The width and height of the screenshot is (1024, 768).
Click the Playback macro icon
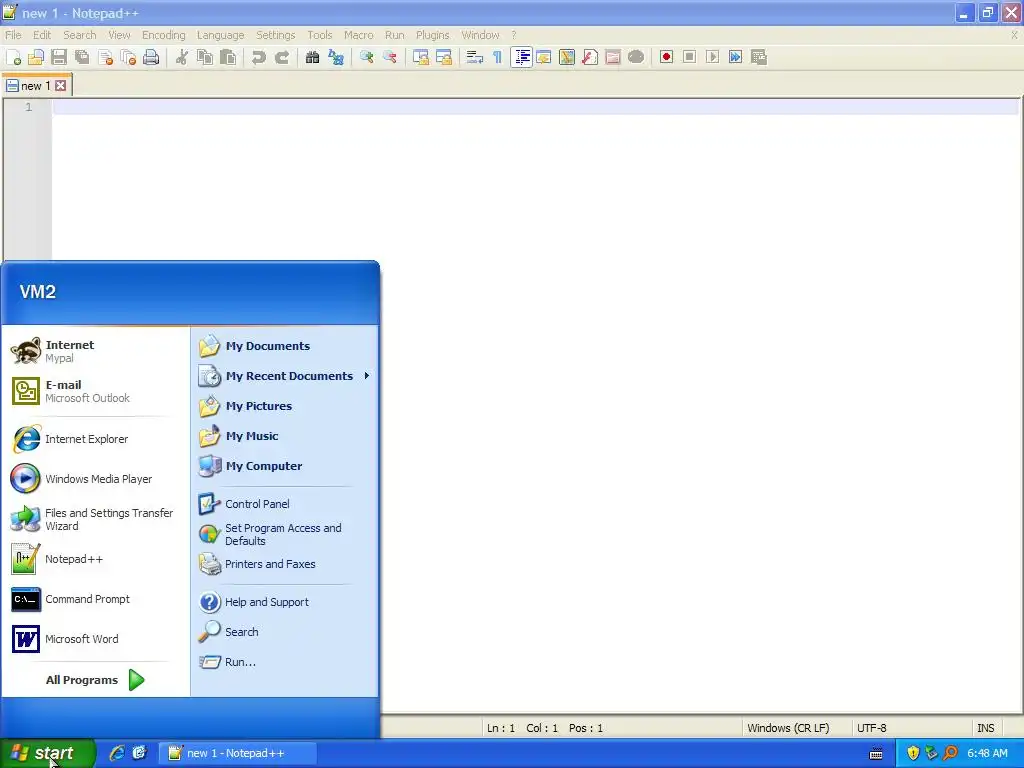click(712, 57)
